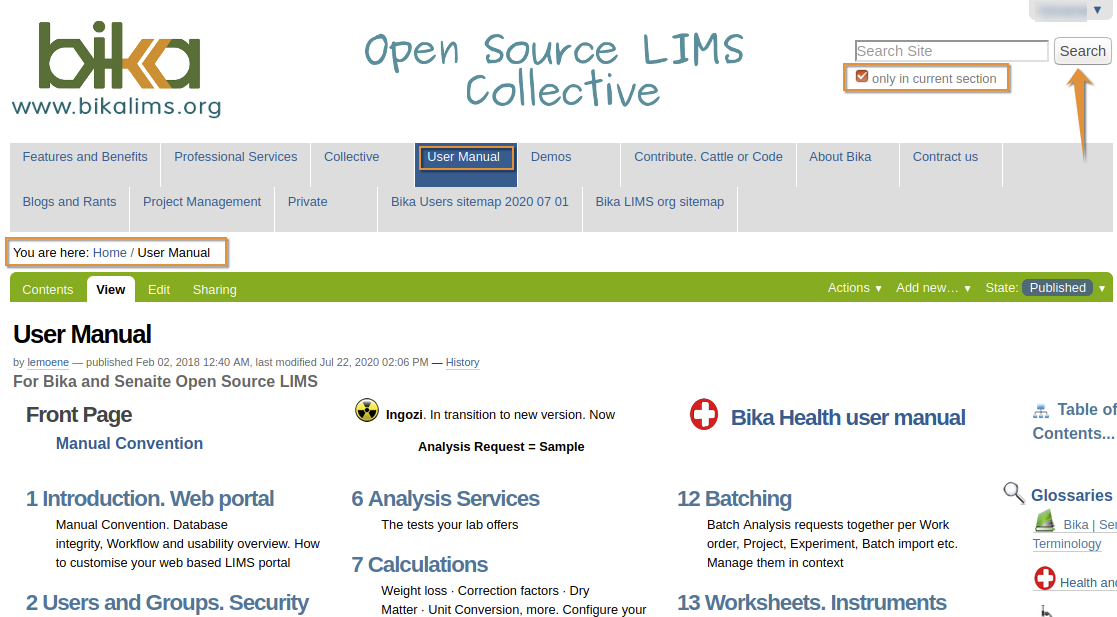Switch to the Sharing tab

214,289
